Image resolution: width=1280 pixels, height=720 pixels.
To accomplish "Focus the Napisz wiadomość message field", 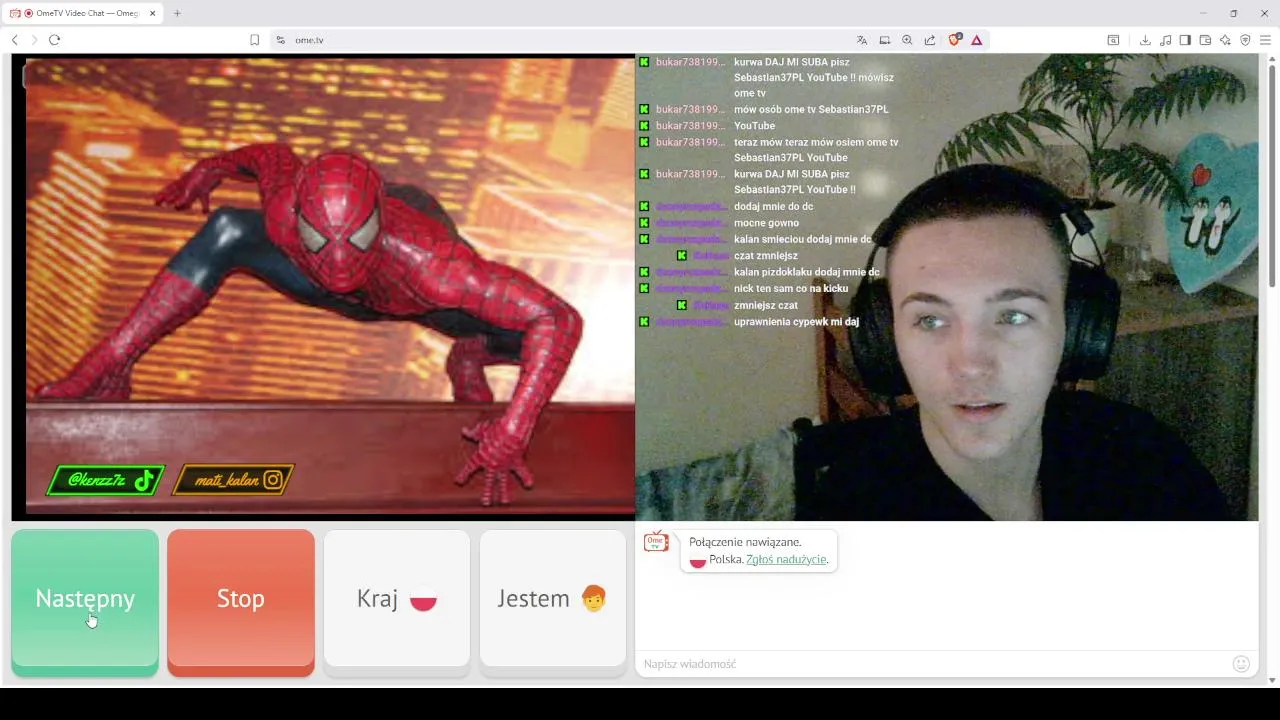I will [x=935, y=664].
